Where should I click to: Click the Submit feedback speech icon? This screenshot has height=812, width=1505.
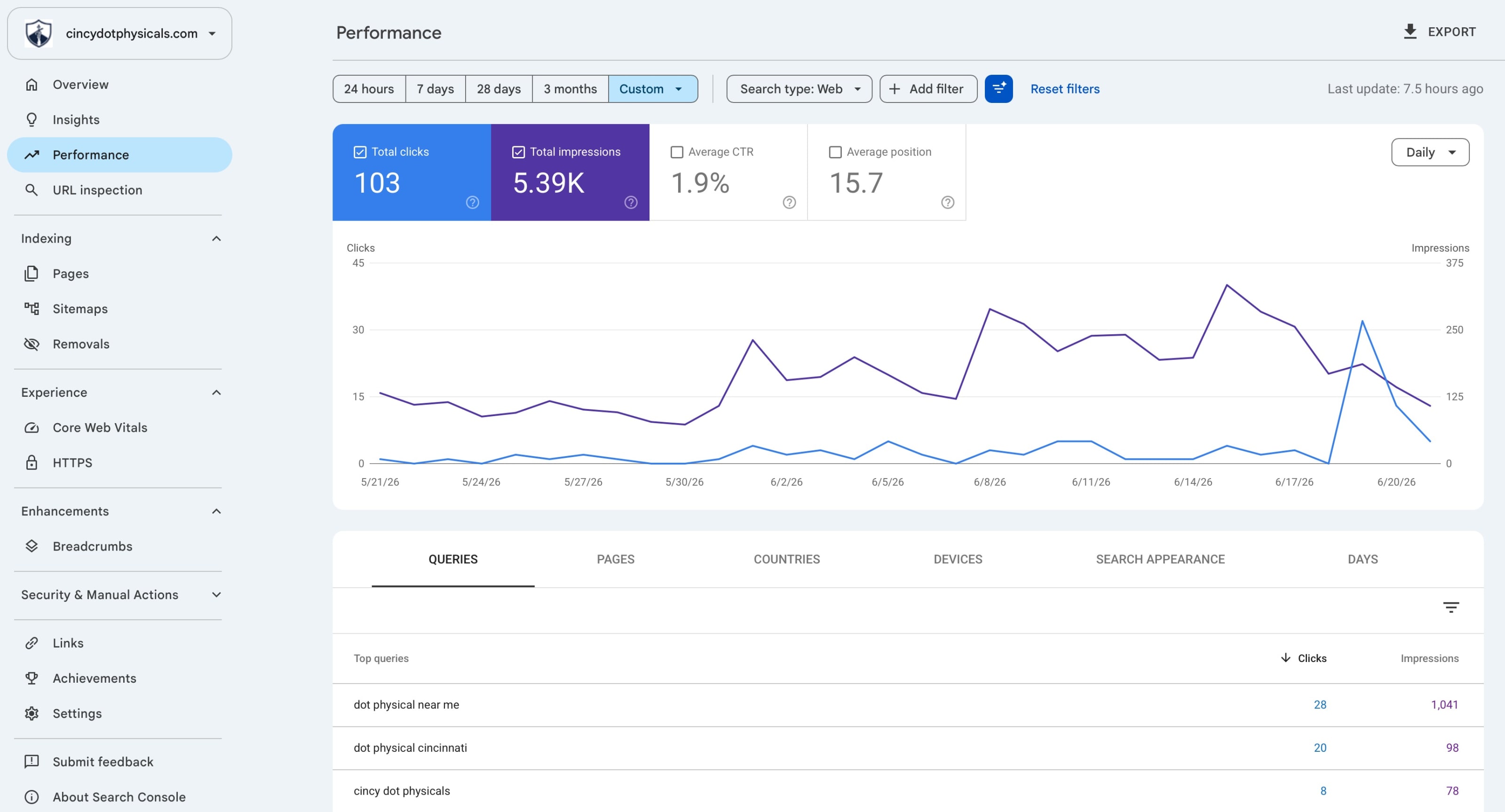[x=32, y=762]
